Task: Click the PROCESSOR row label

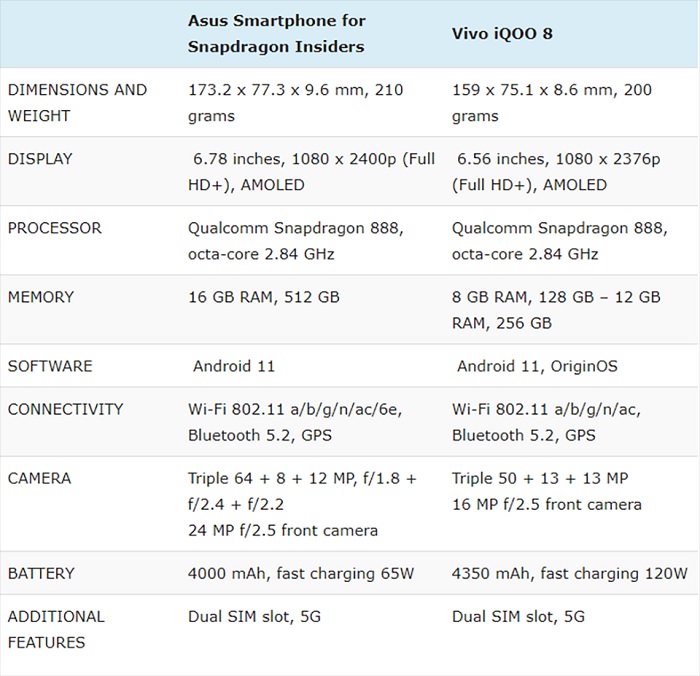Action: tap(54, 228)
